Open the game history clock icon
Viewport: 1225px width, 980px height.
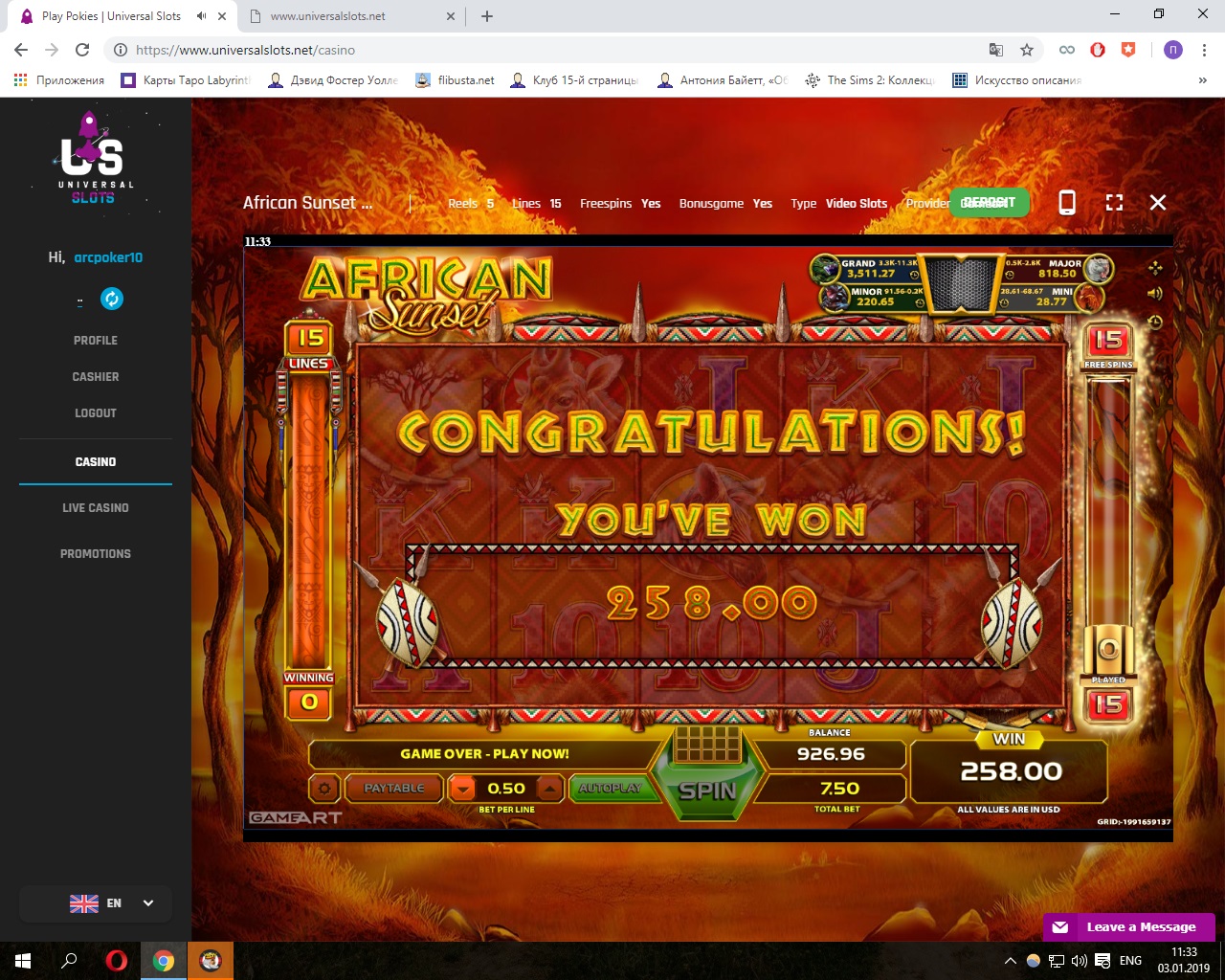[1155, 323]
